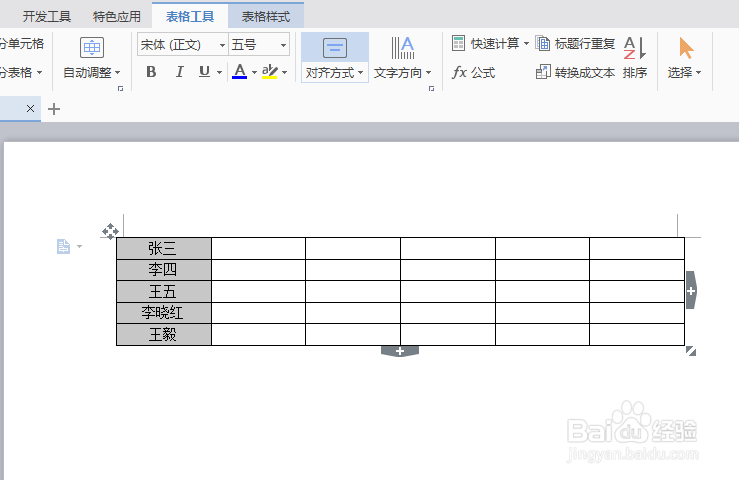Add a row with bottom plus handle
Screen dimensions: 739x480
(400, 351)
